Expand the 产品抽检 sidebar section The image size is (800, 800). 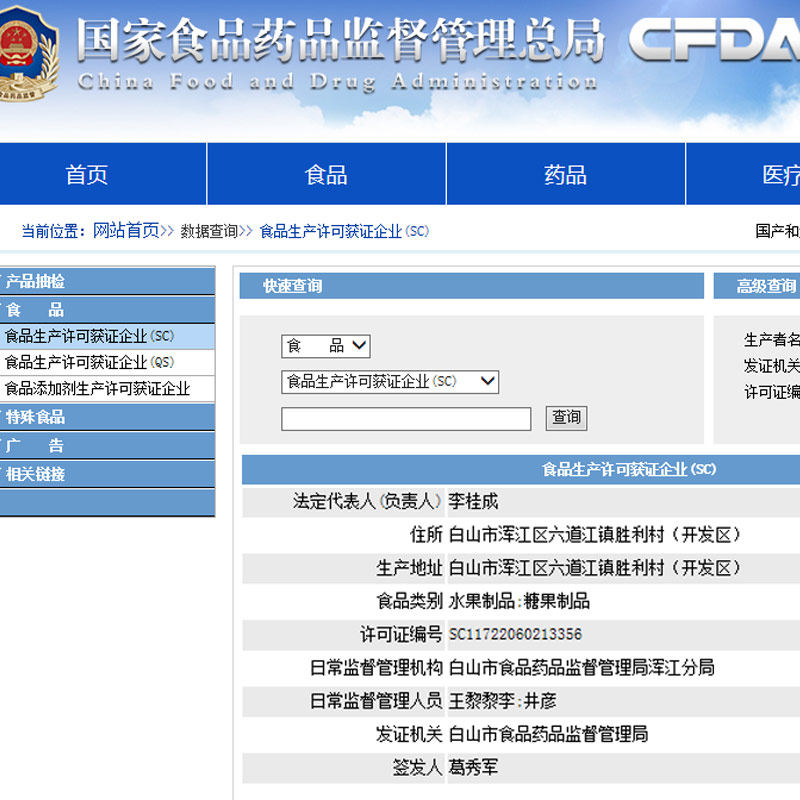pyautogui.click(x=107, y=281)
